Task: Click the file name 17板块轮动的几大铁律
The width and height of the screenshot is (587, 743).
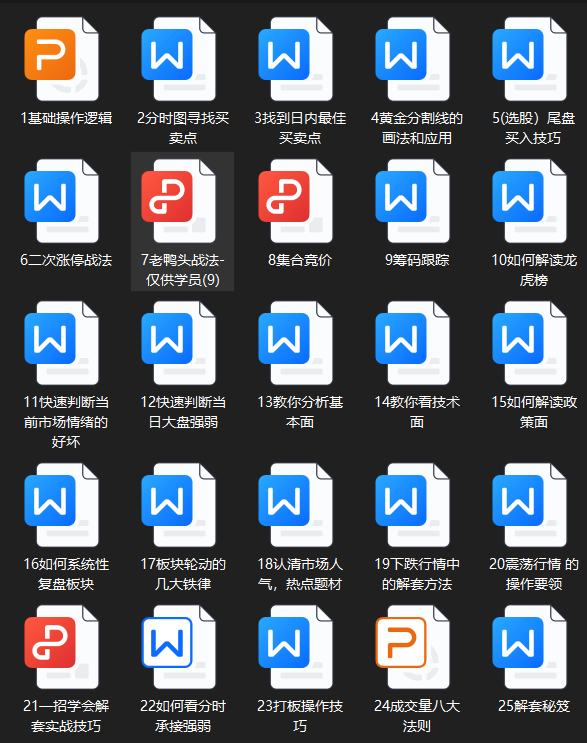Action: 183,574
